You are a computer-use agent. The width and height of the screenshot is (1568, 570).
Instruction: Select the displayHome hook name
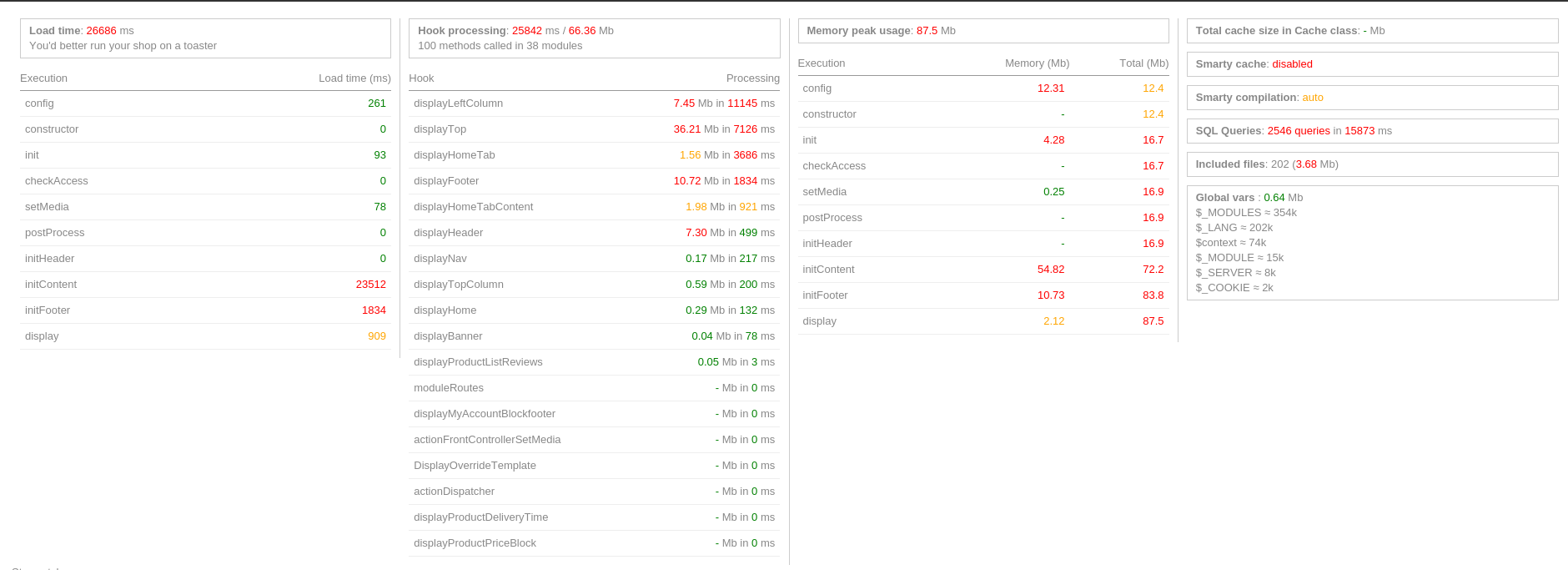click(445, 310)
